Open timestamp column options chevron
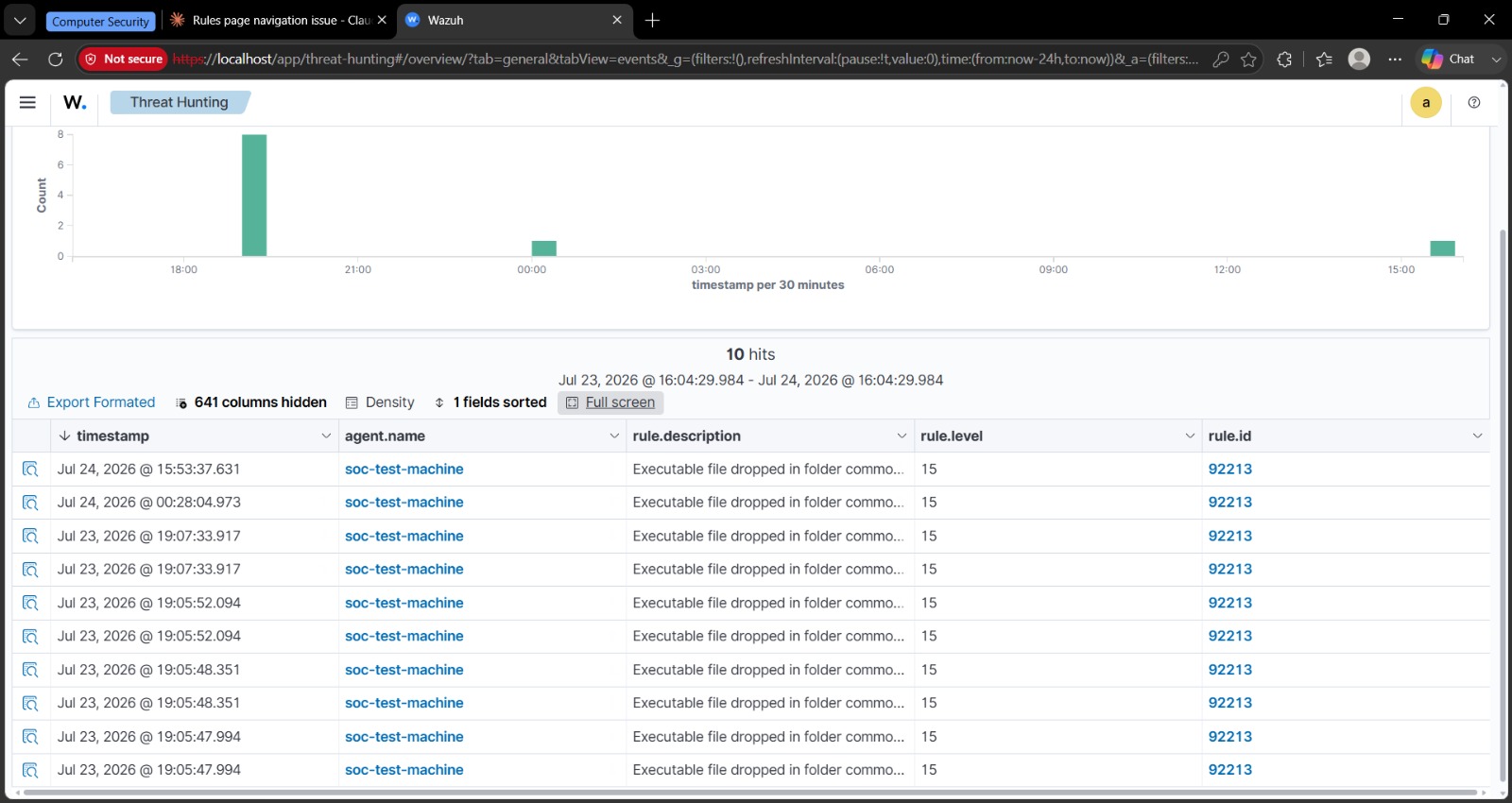The height and width of the screenshot is (803, 1512). point(326,436)
